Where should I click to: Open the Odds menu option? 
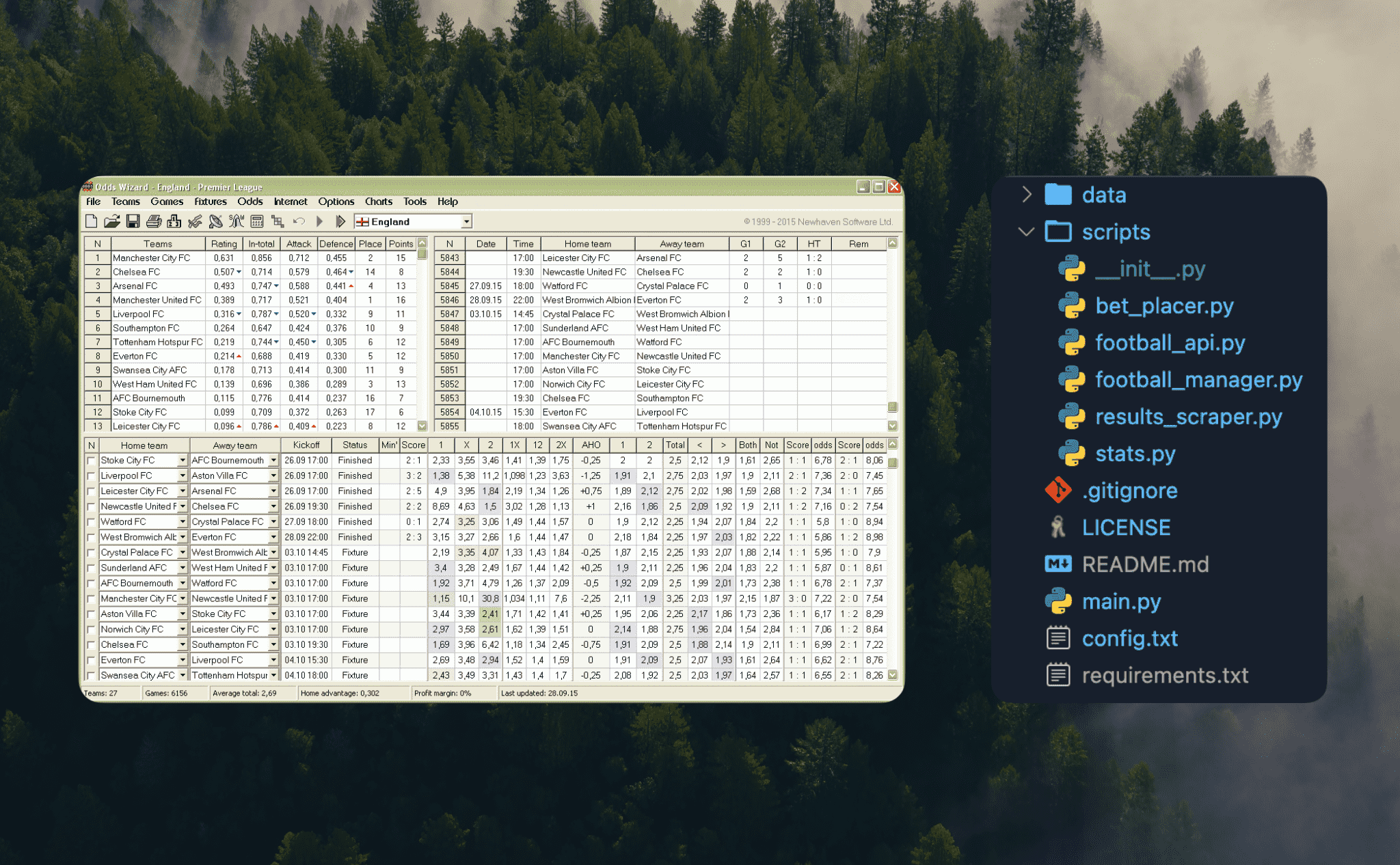click(249, 204)
